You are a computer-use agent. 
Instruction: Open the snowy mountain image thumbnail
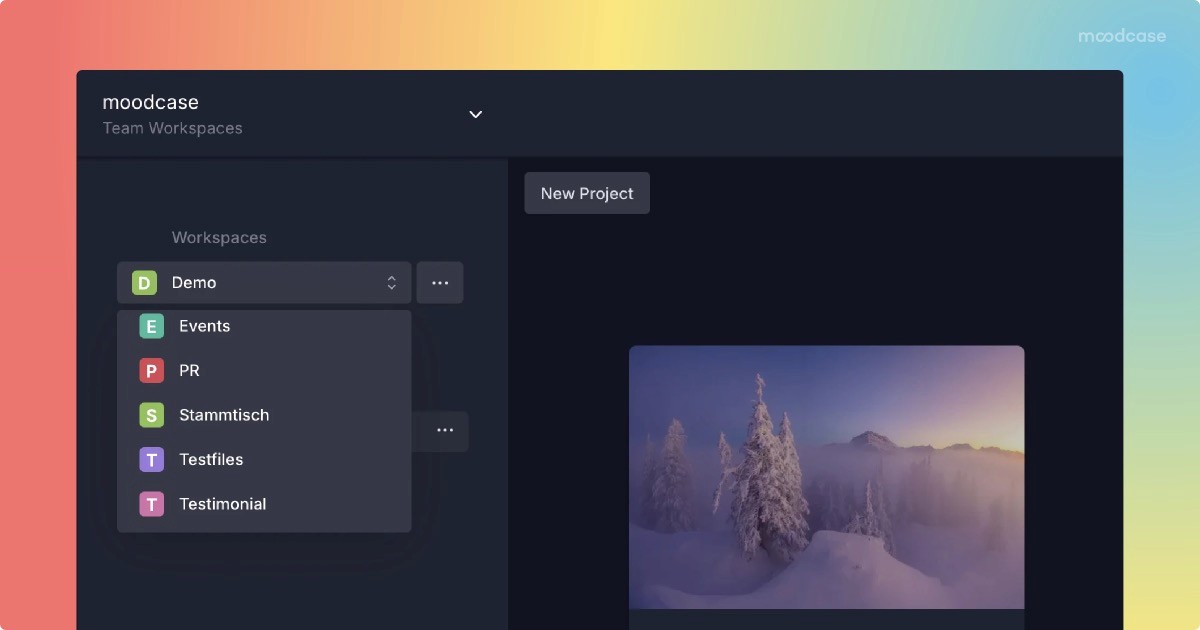pyautogui.click(x=826, y=477)
